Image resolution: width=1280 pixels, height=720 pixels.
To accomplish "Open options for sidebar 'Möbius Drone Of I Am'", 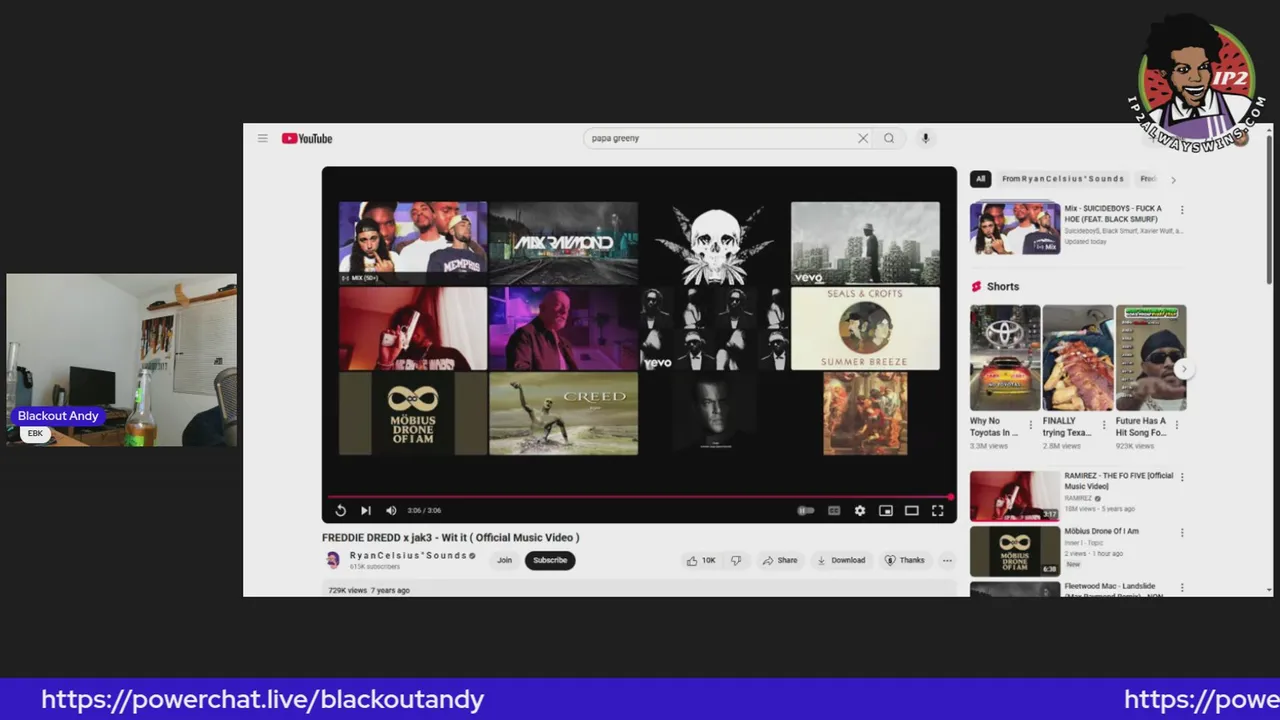I will click(1181, 532).
